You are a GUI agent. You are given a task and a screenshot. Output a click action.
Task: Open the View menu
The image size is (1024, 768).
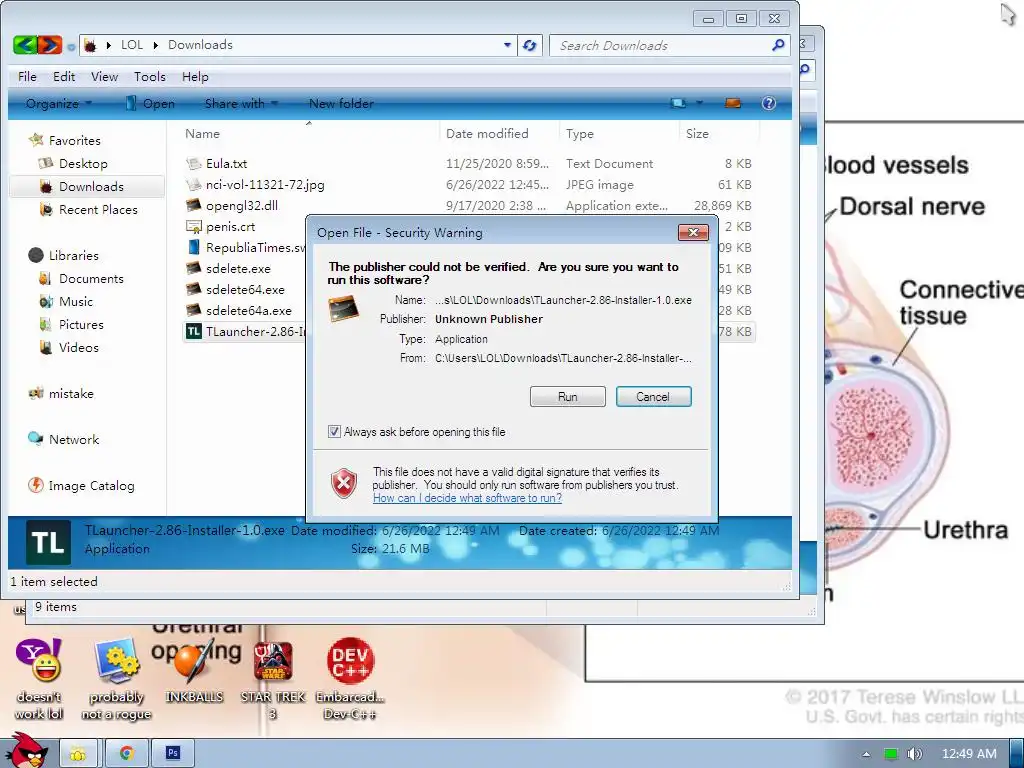[x=104, y=76]
